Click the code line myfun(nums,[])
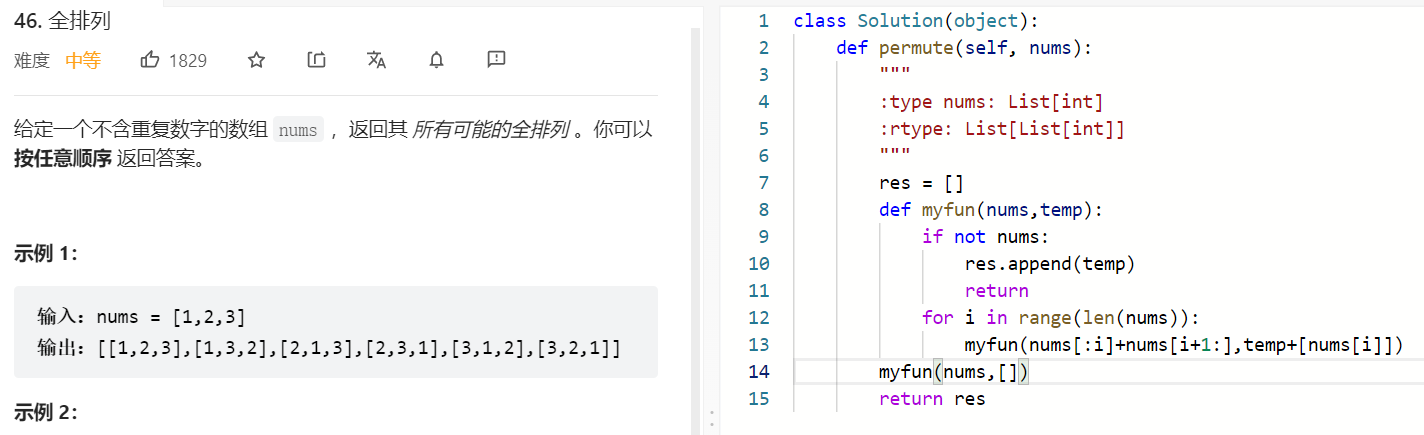The image size is (1424, 435). point(954,372)
